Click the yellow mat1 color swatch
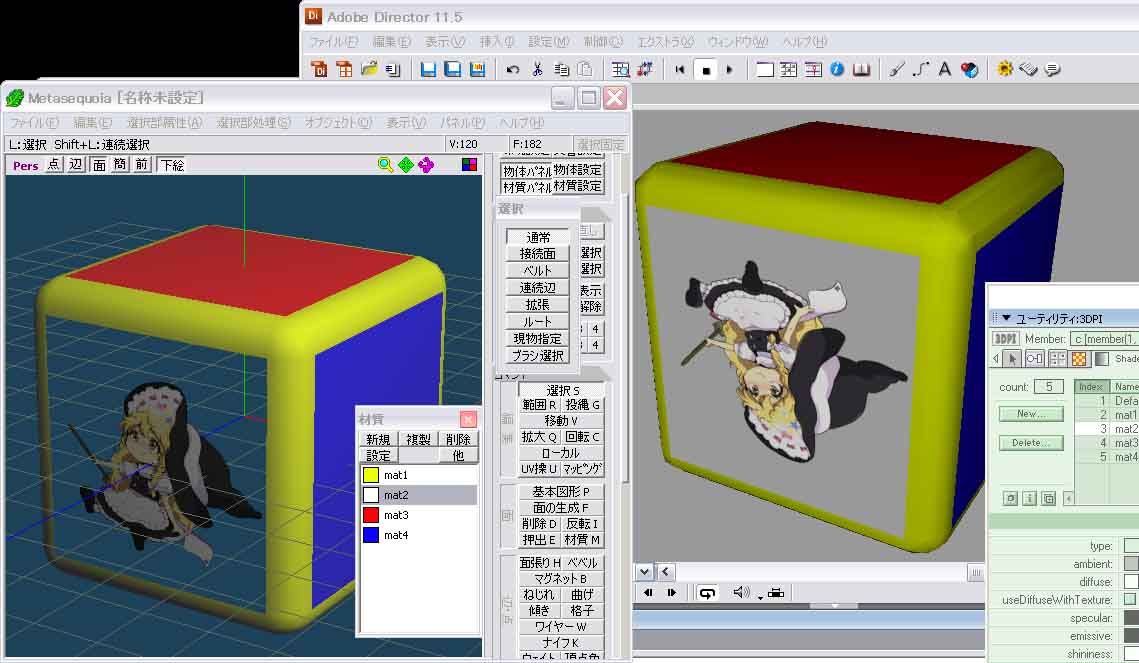1139x663 pixels. (371, 475)
